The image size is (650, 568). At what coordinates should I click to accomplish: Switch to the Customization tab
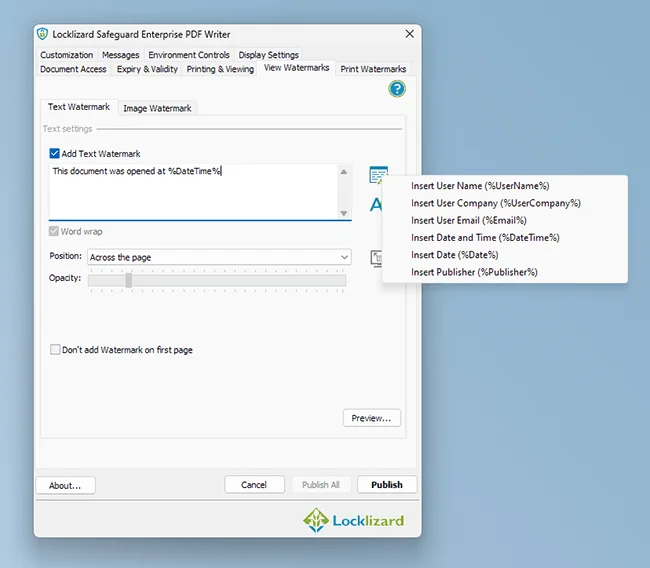66,55
